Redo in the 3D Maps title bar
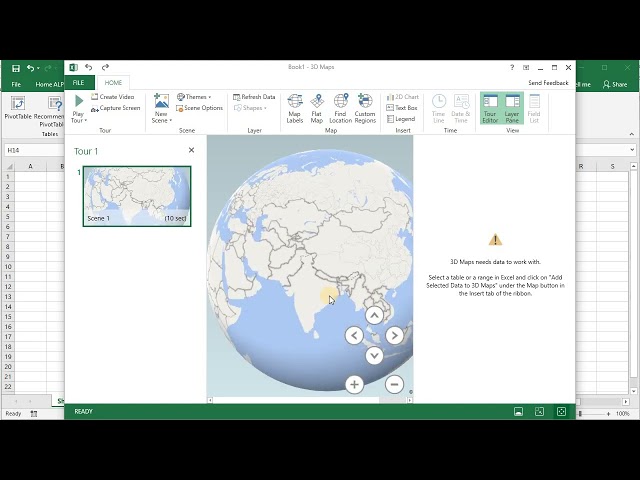 pos(105,67)
